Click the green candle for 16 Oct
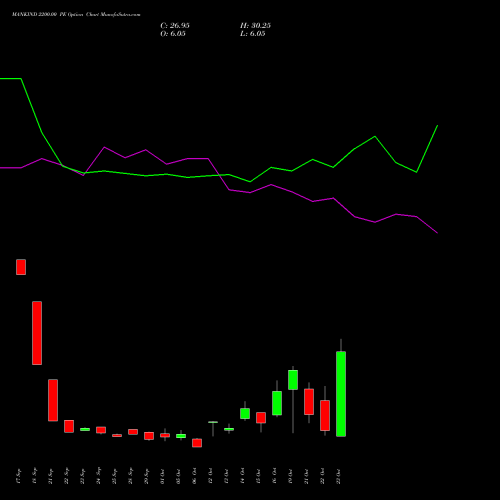Viewport: 500px width, 500px height. point(277,403)
